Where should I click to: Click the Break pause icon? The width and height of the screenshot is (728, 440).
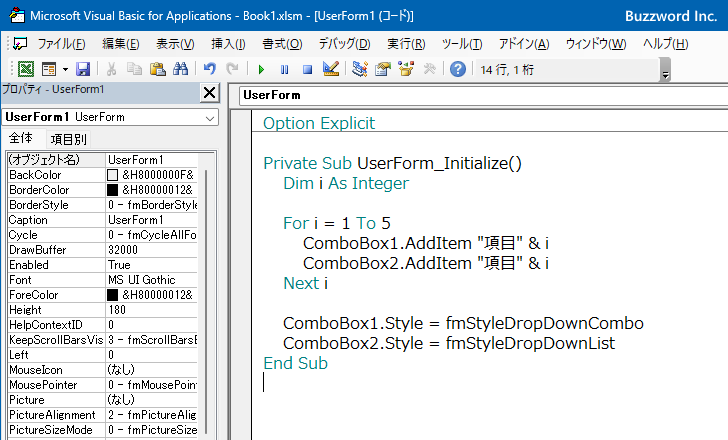[x=284, y=70]
